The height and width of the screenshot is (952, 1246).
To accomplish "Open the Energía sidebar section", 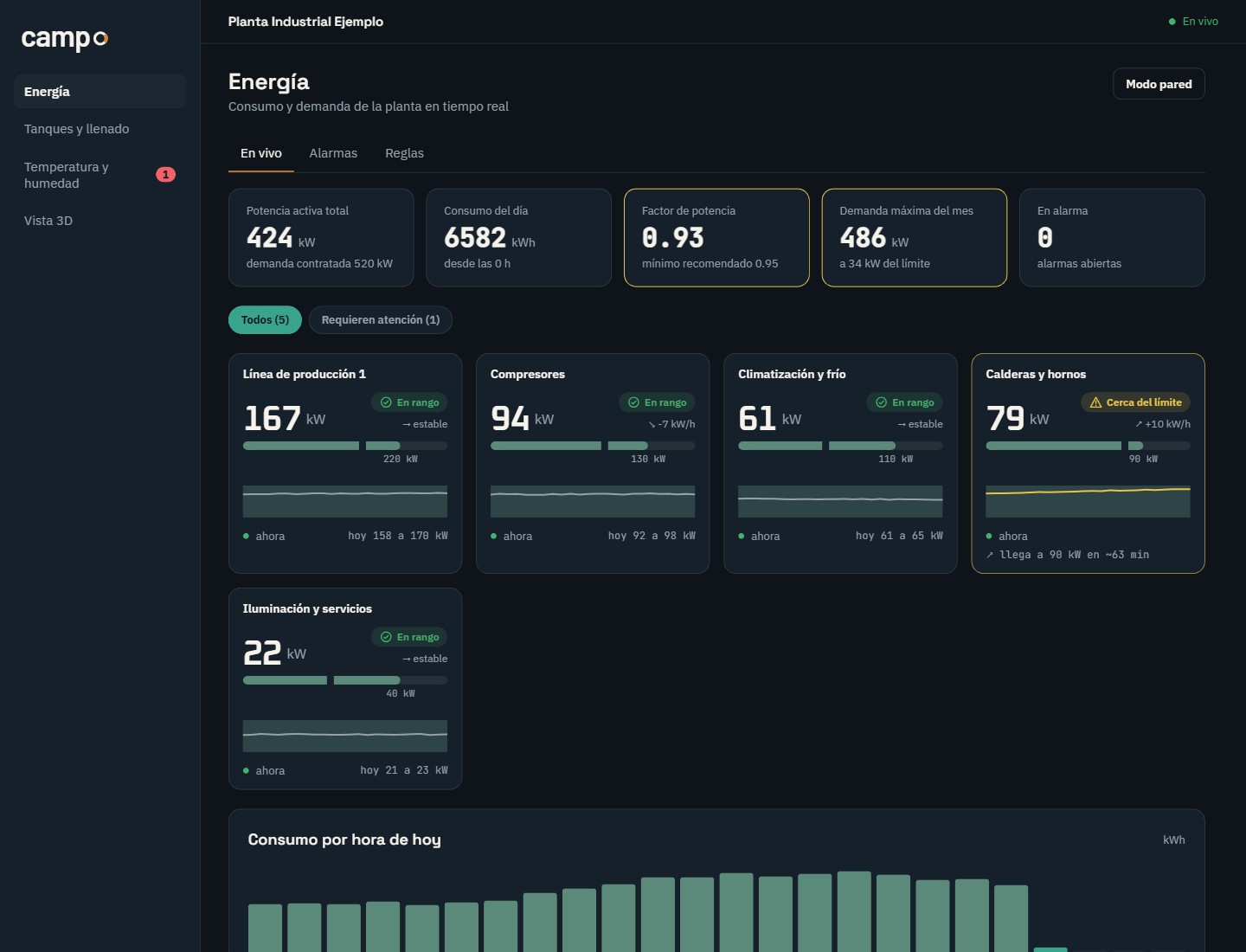I will [x=100, y=92].
